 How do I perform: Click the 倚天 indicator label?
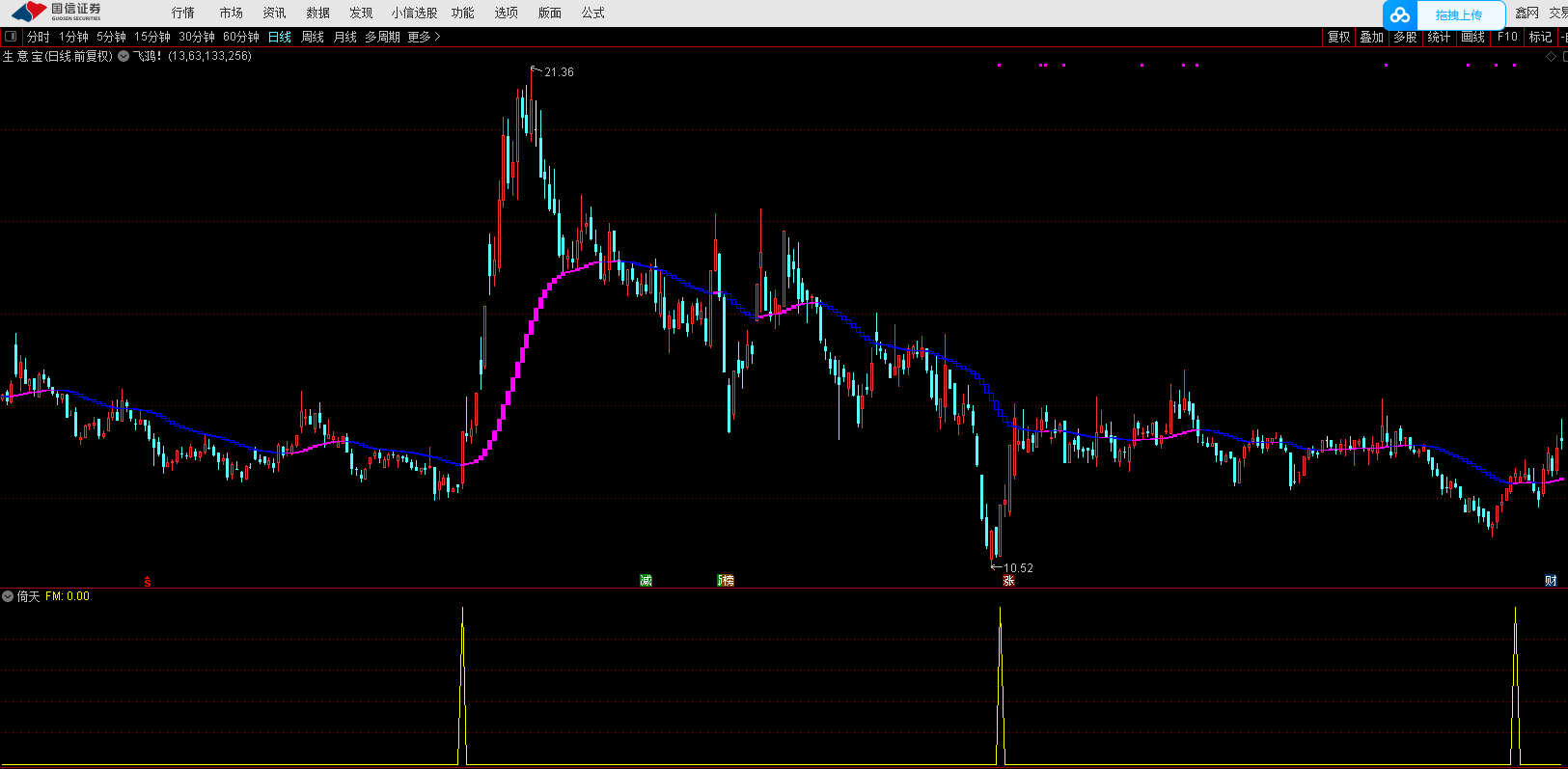point(28,596)
